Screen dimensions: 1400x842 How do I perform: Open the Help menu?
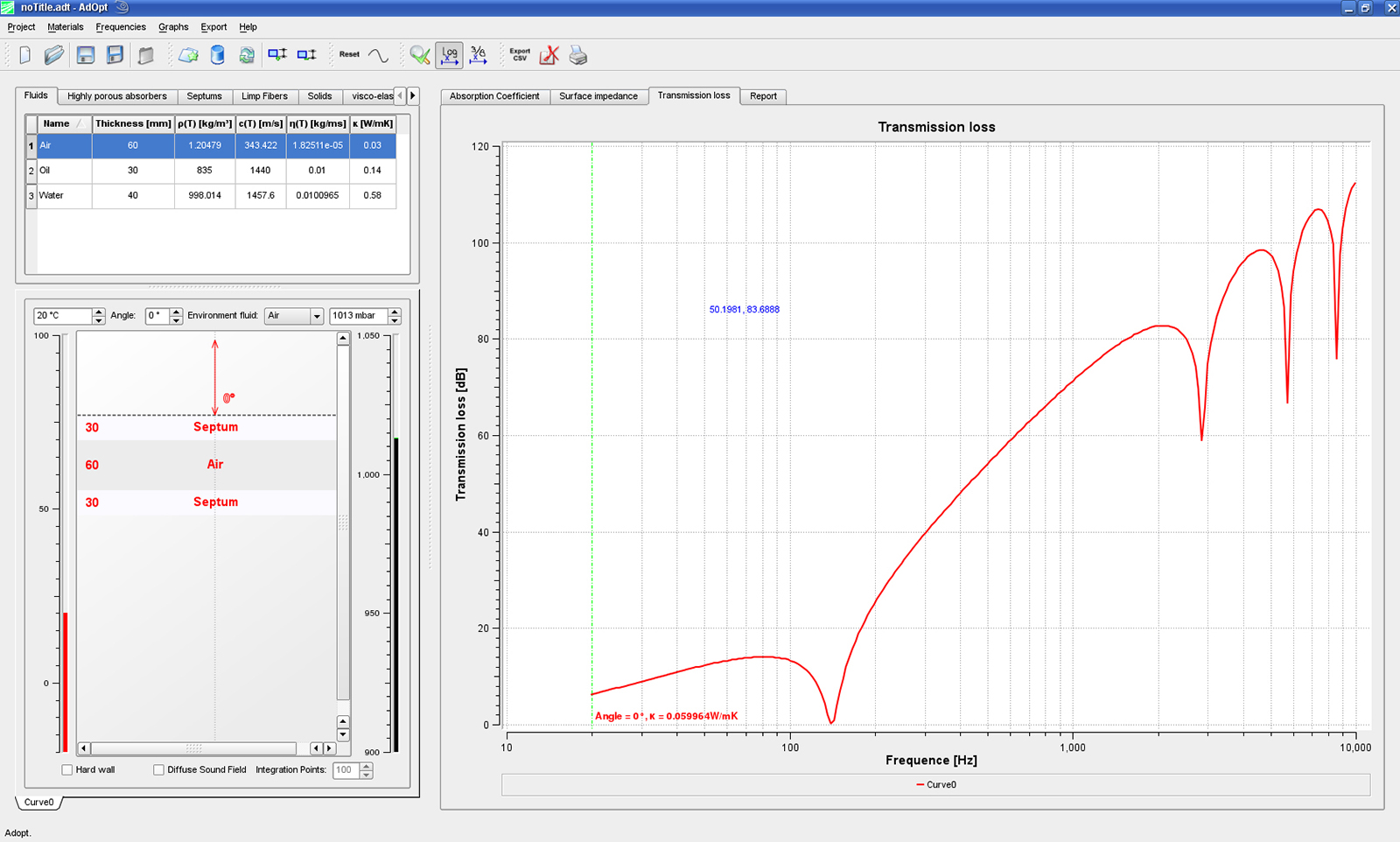(248, 27)
